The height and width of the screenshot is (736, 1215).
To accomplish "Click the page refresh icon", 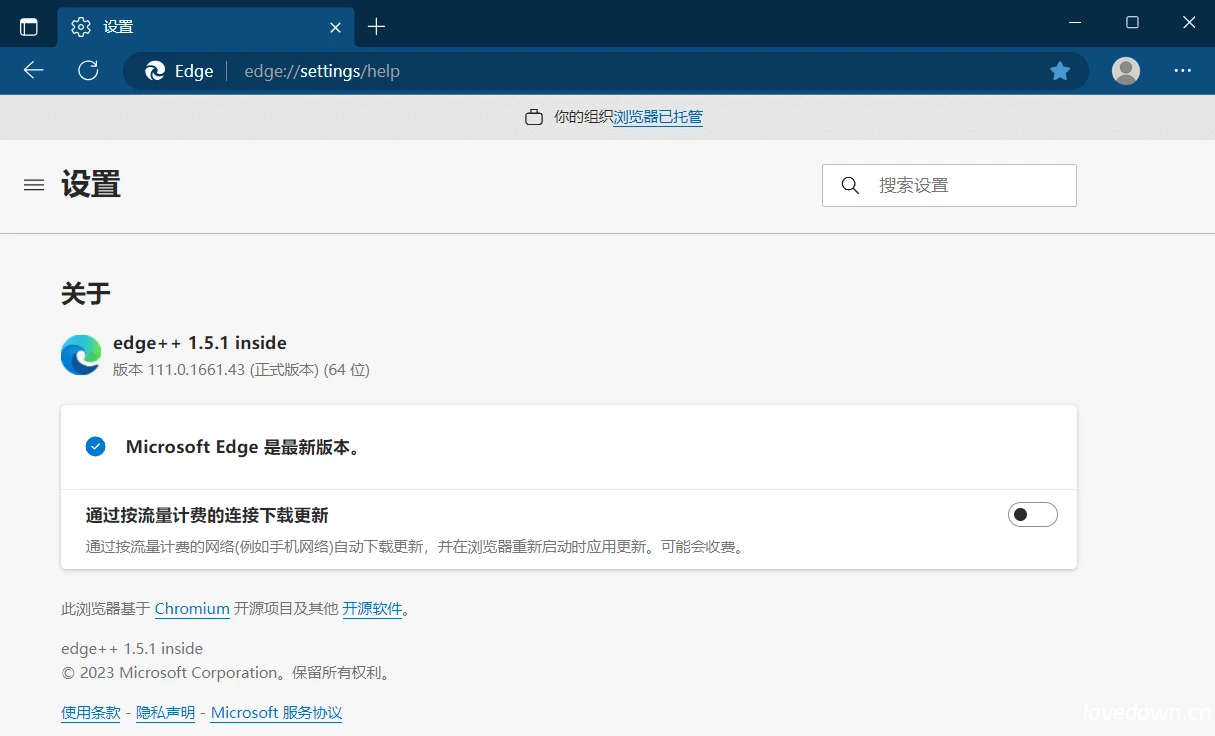I will [x=88, y=70].
